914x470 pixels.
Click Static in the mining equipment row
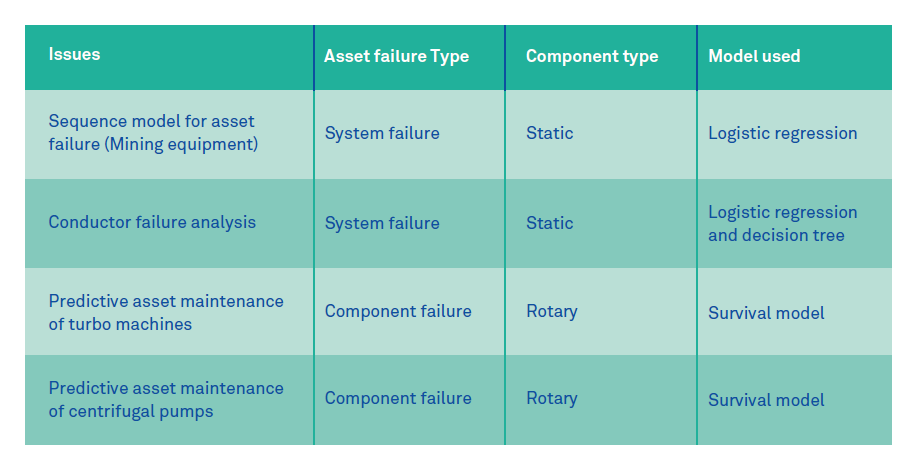pyautogui.click(x=550, y=134)
